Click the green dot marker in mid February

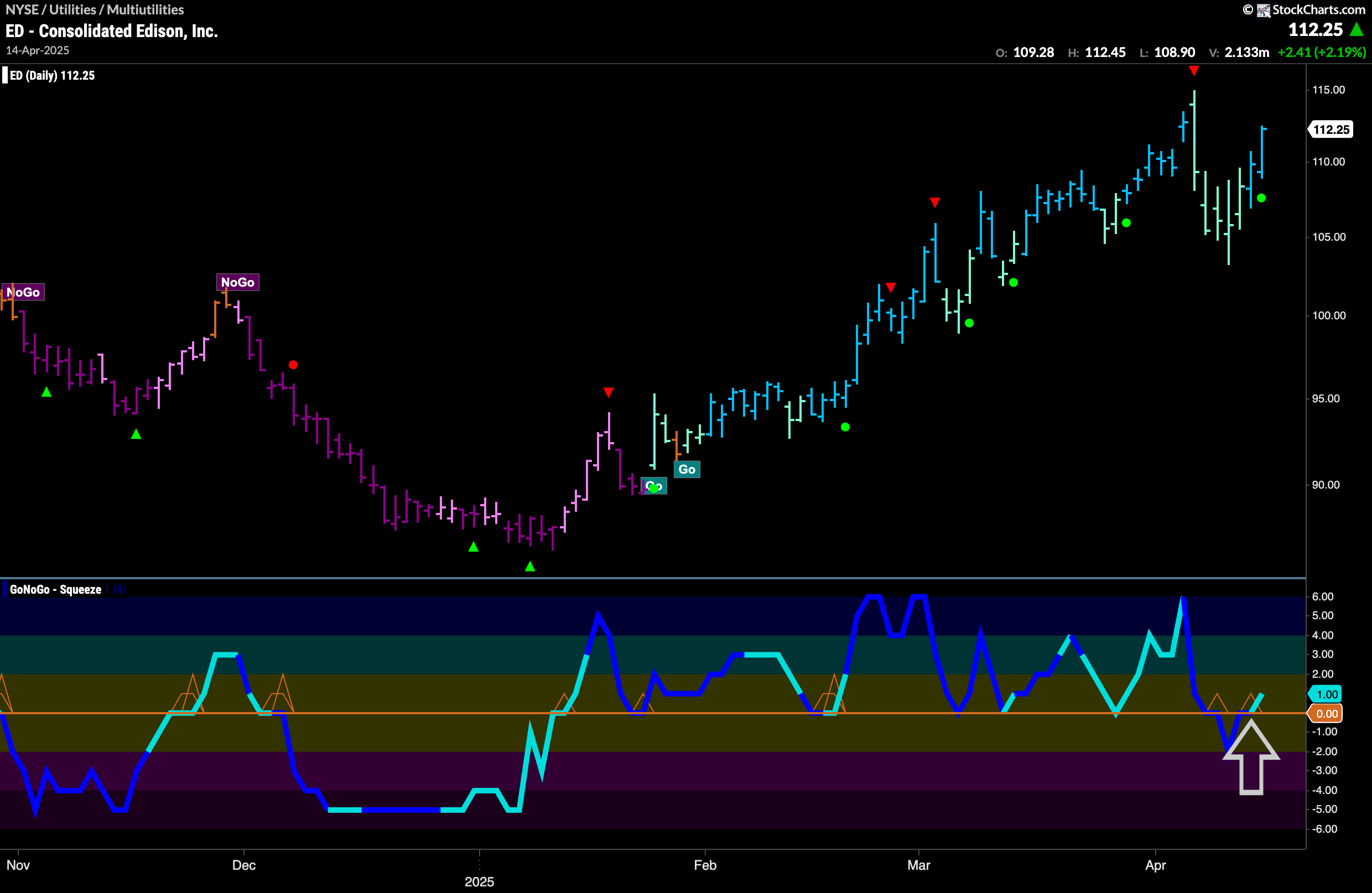pyautogui.click(x=845, y=427)
